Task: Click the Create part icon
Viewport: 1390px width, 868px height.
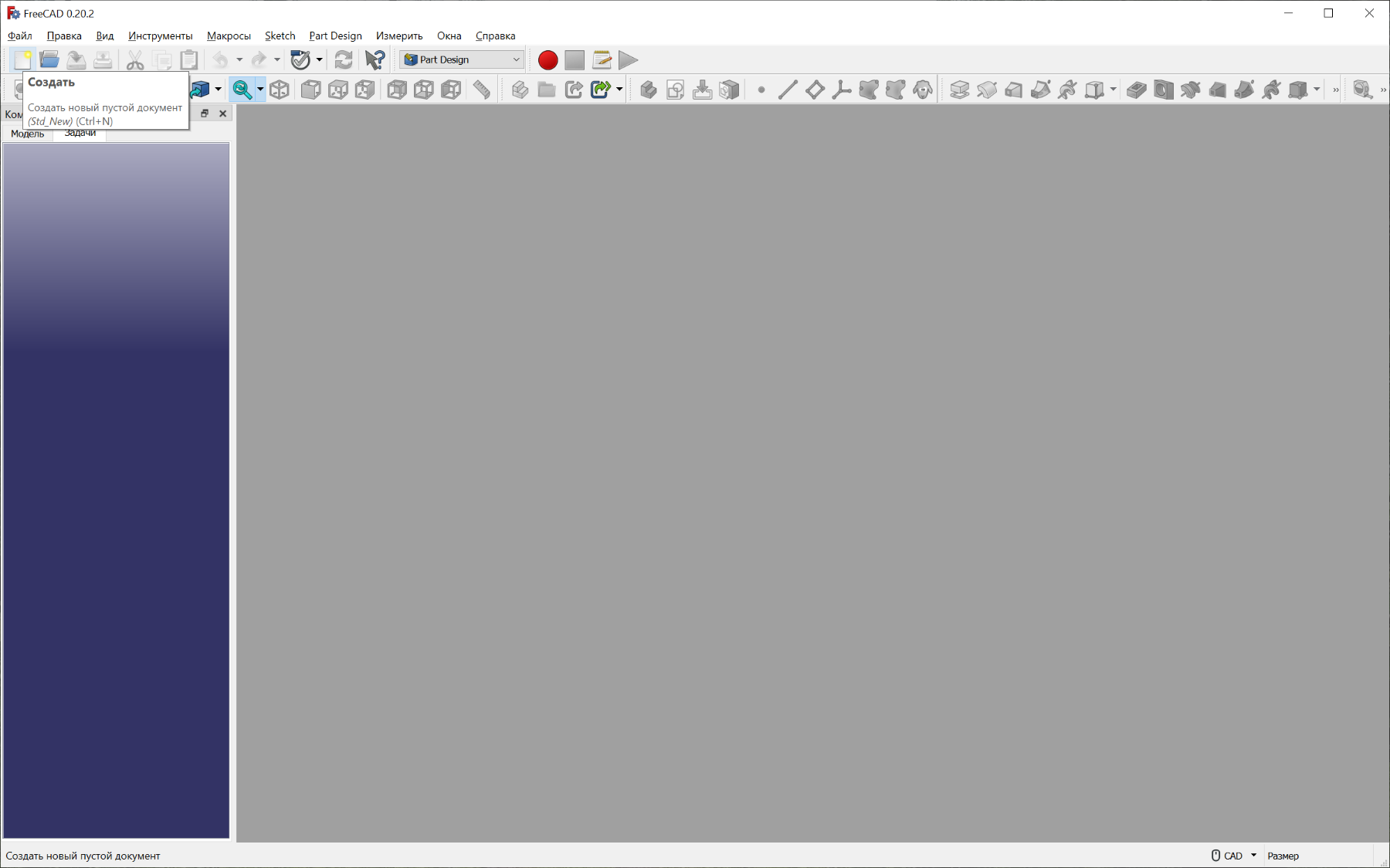Action: click(x=520, y=90)
